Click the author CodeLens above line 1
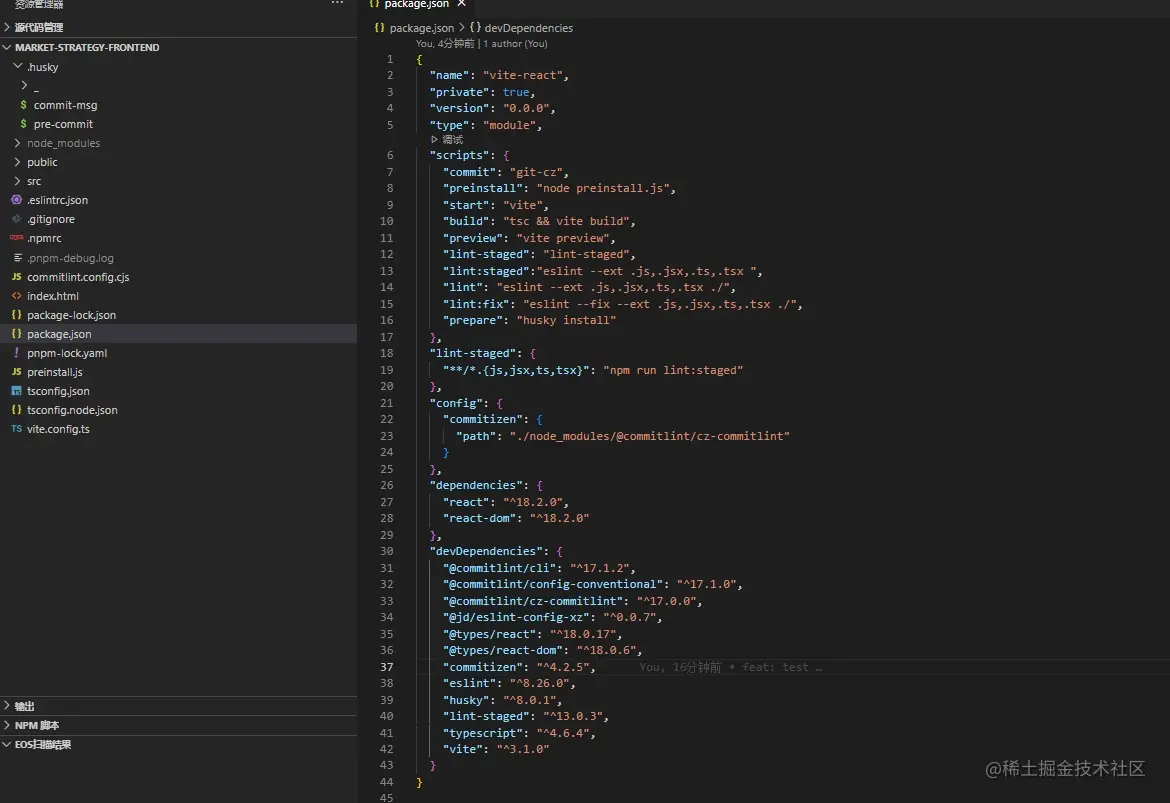Image resolution: width=1170 pixels, height=803 pixels. 481,43
